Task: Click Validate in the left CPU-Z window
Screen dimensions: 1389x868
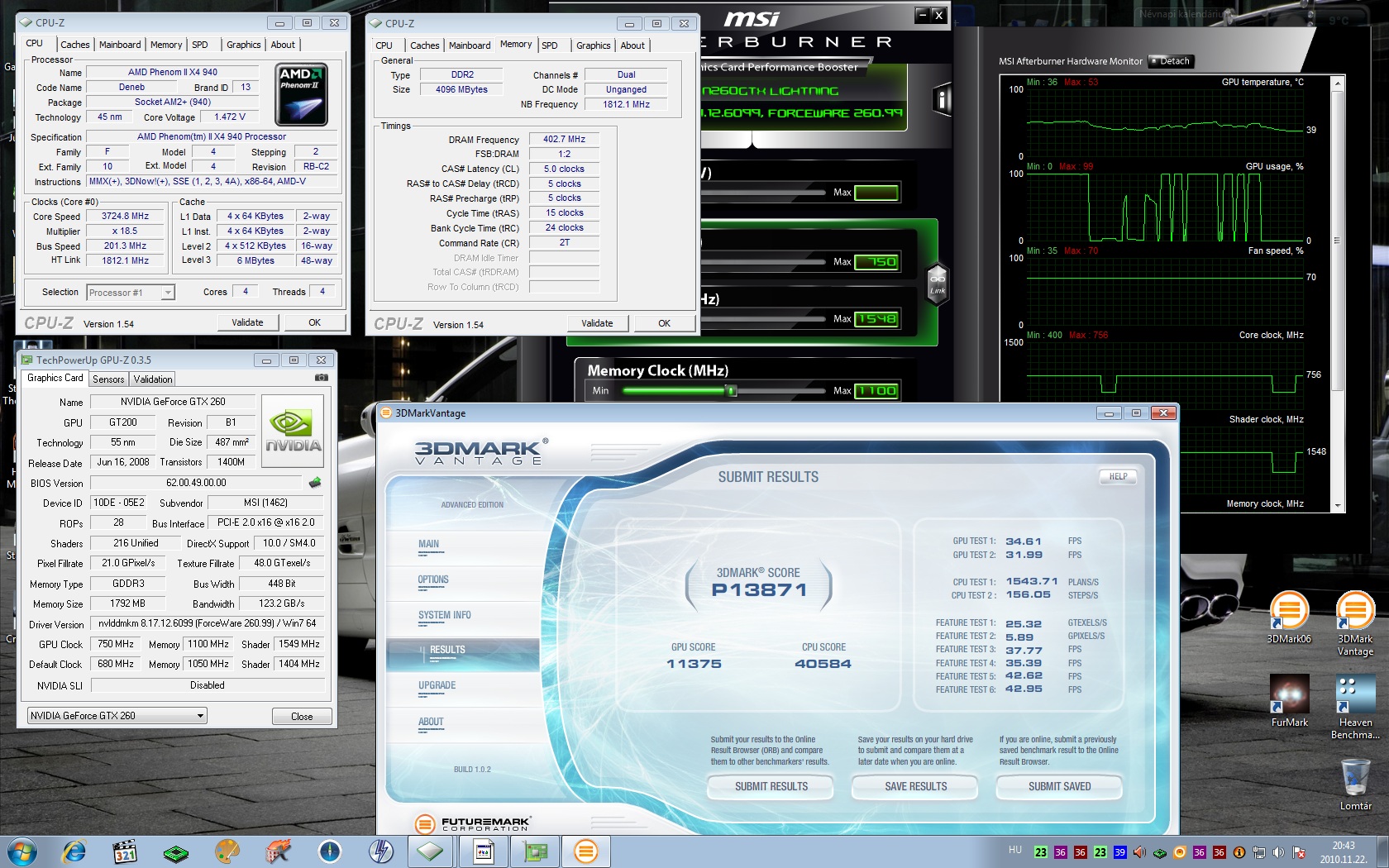Action: coord(247,323)
